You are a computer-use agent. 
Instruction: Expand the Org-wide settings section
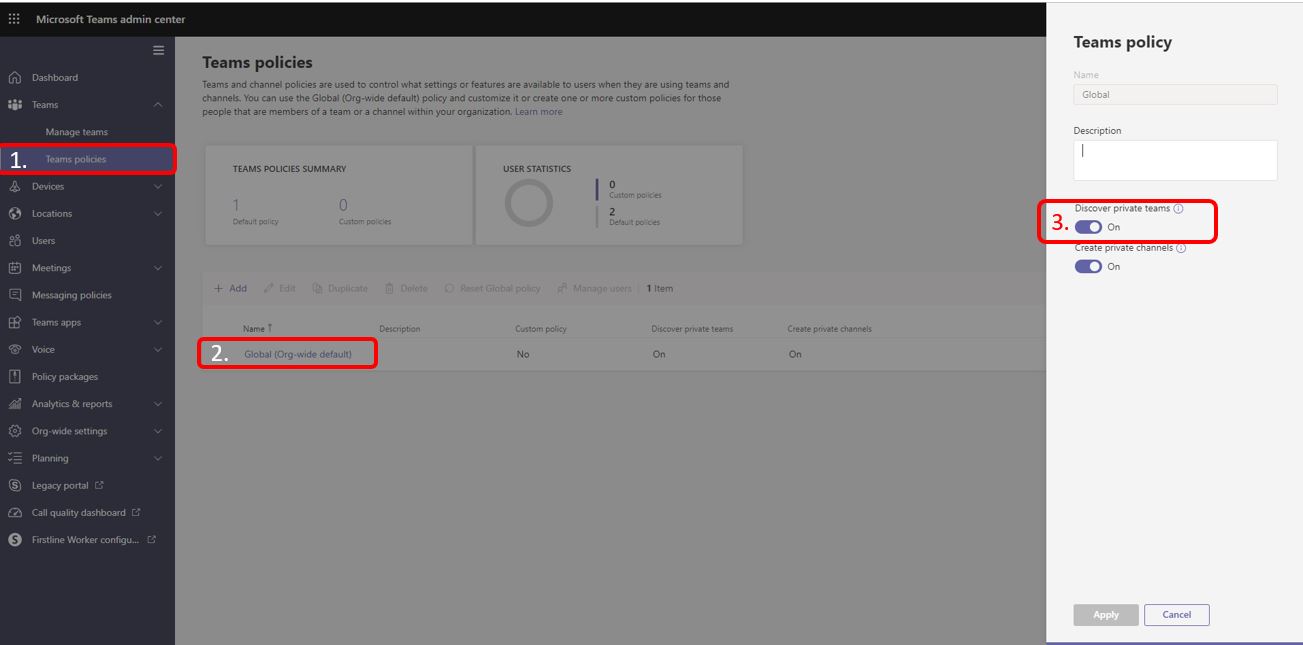pos(158,430)
